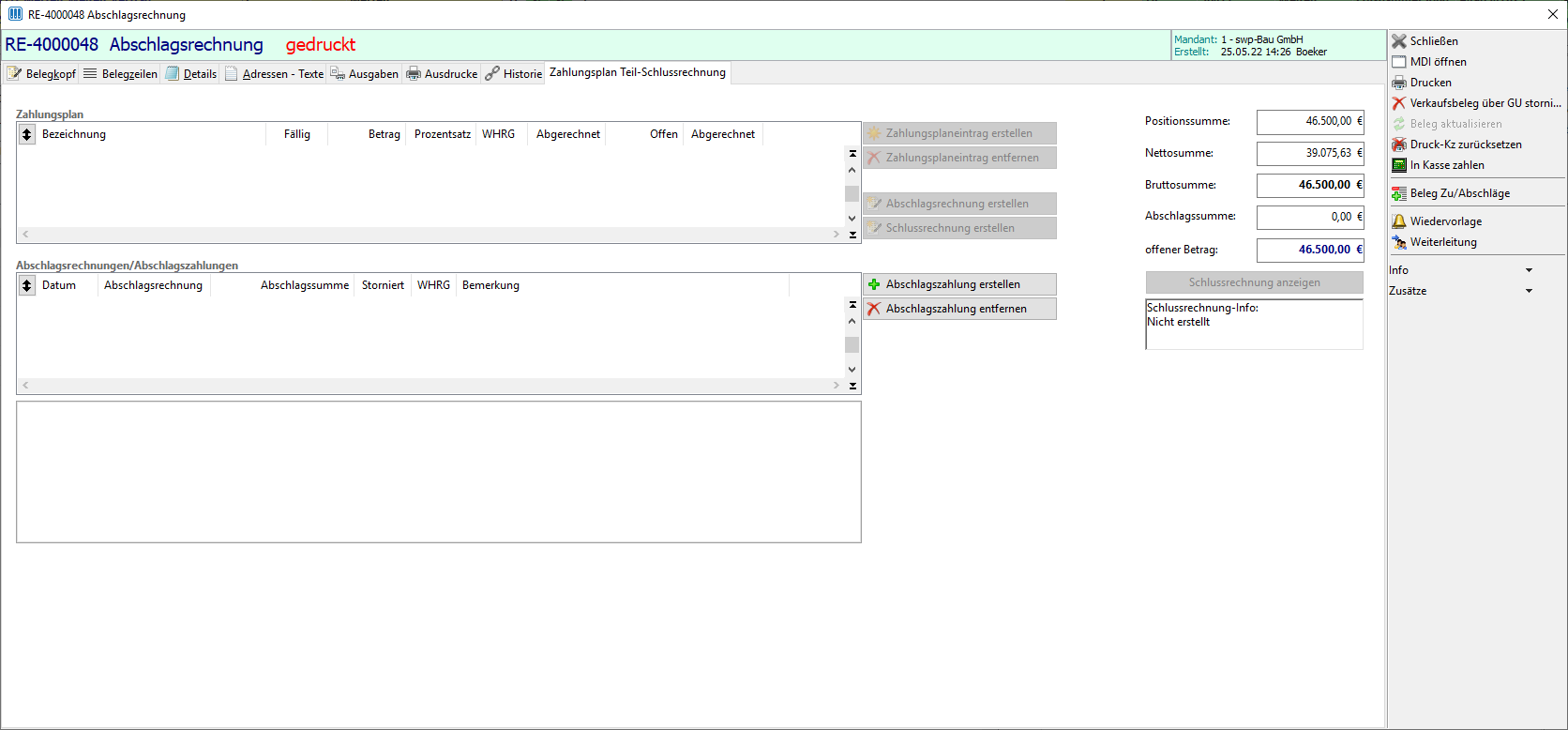Screen dimensions: 1568x730
Task: Click Abschlagszahlung entfernen button
Action: (959, 309)
